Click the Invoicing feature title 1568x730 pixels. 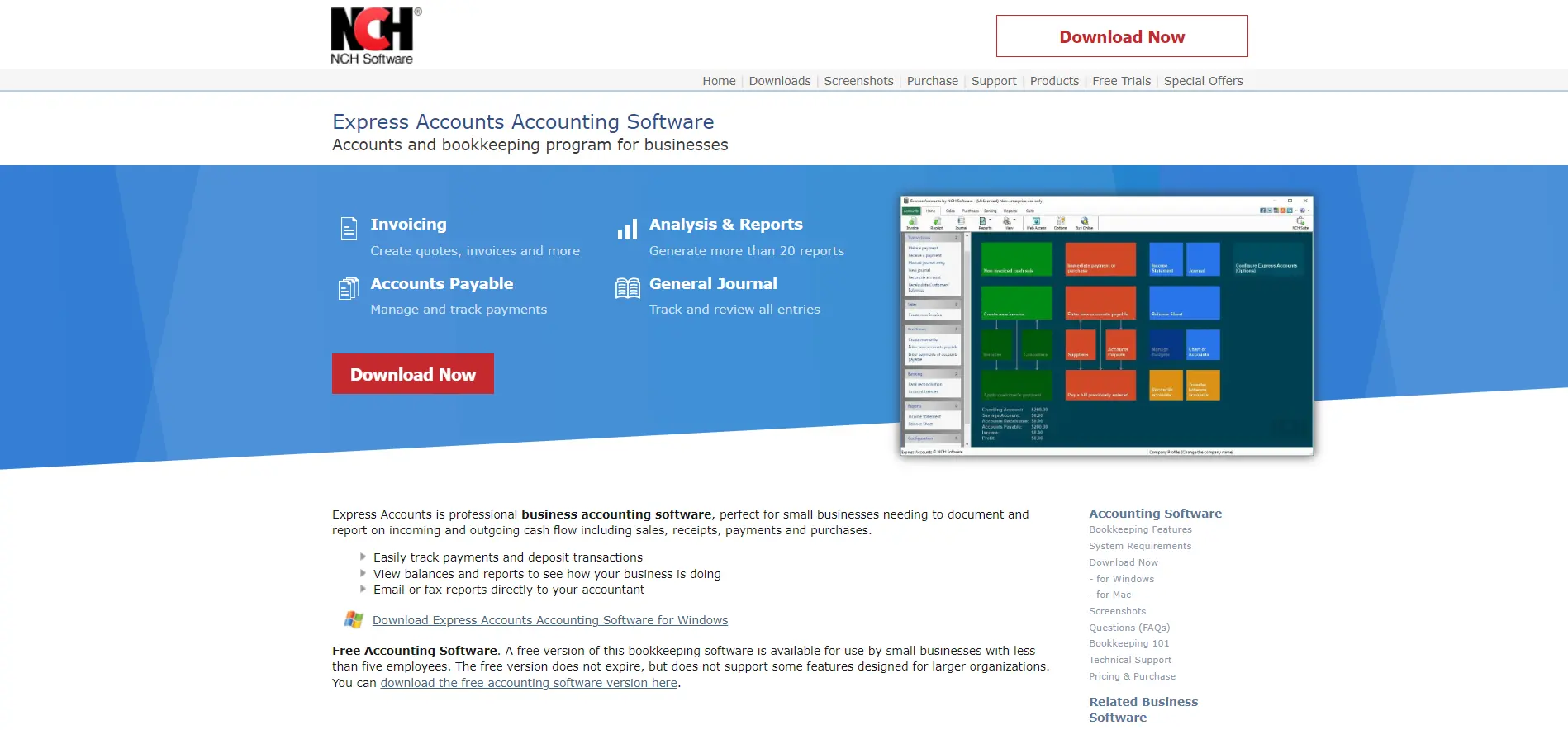pos(408,224)
